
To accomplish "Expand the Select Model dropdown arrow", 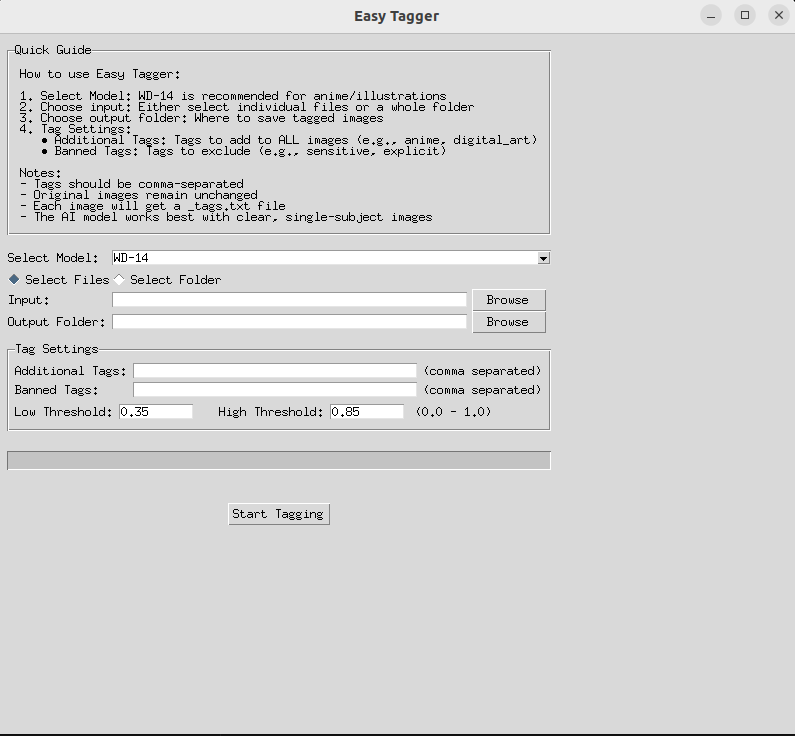I will pyautogui.click(x=543, y=258).
